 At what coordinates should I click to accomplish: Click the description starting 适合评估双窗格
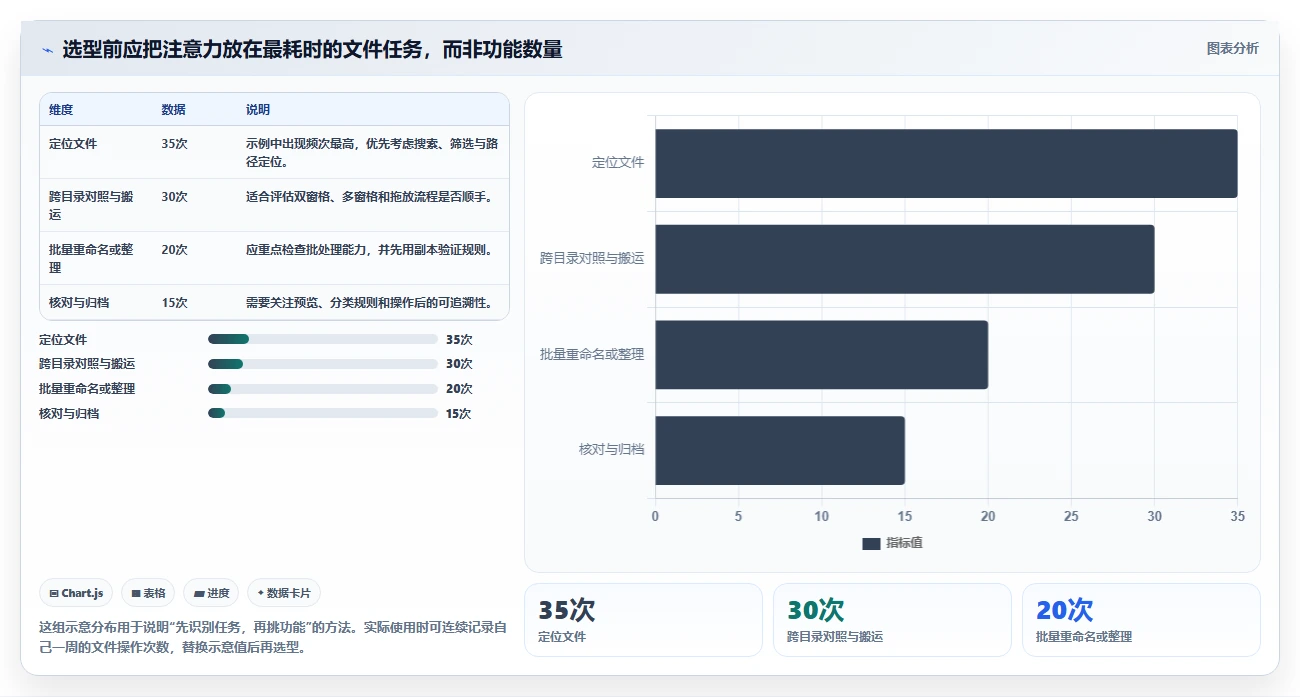click(x=370, y=197)
